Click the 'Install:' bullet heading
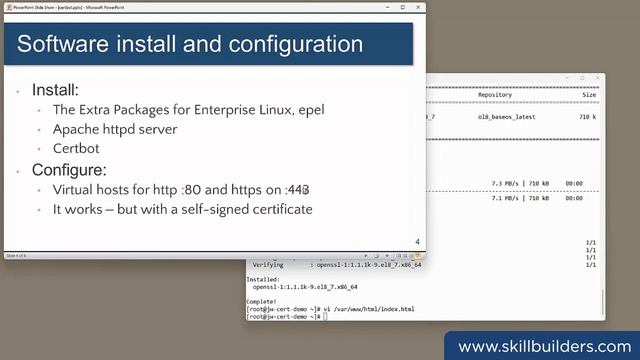 [x=55, y=90]
